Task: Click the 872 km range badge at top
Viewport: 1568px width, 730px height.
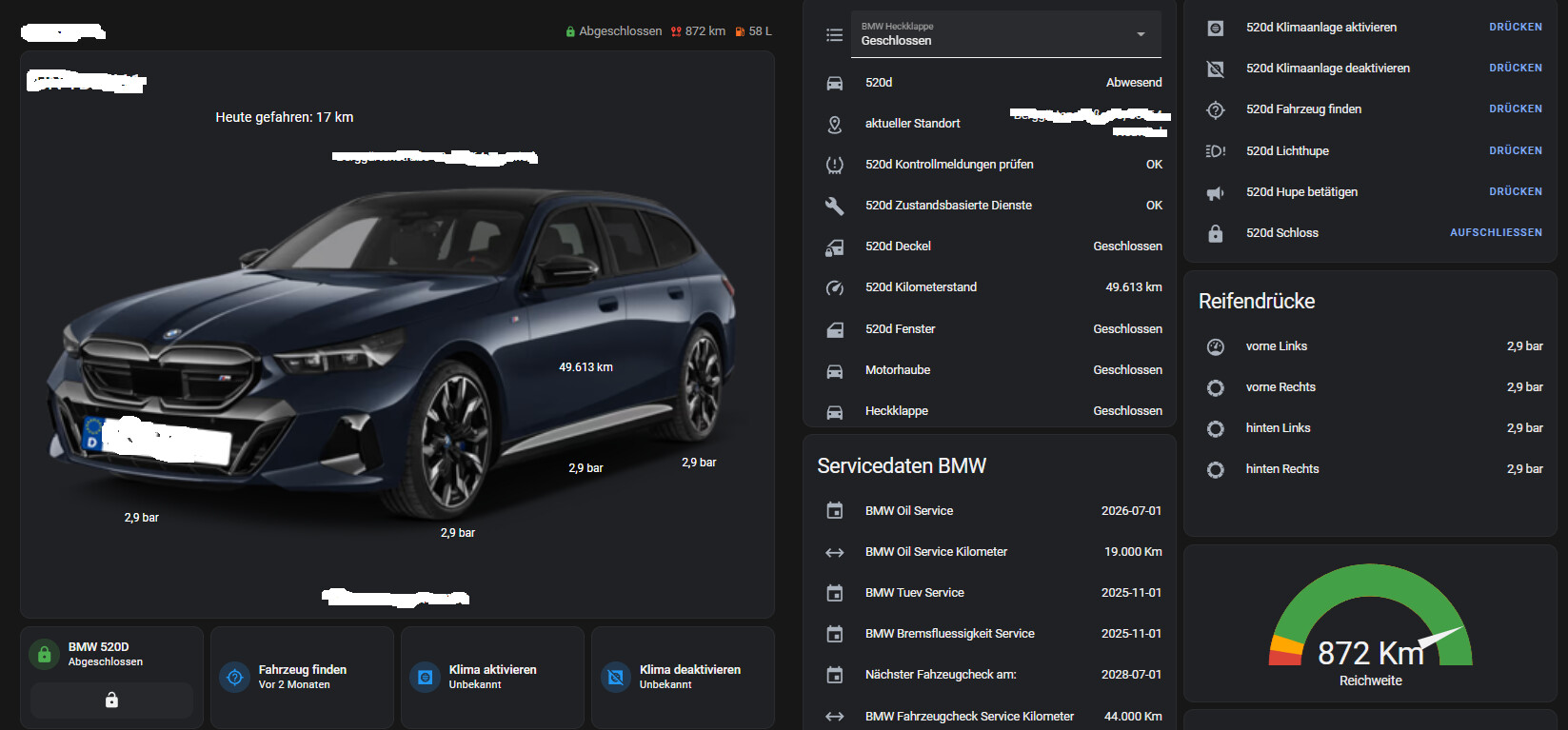Action: click(x=698, y=31)
